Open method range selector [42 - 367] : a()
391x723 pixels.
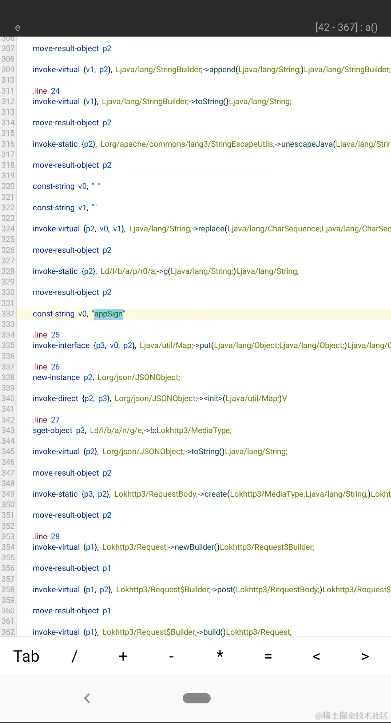(x=346, y=27)
